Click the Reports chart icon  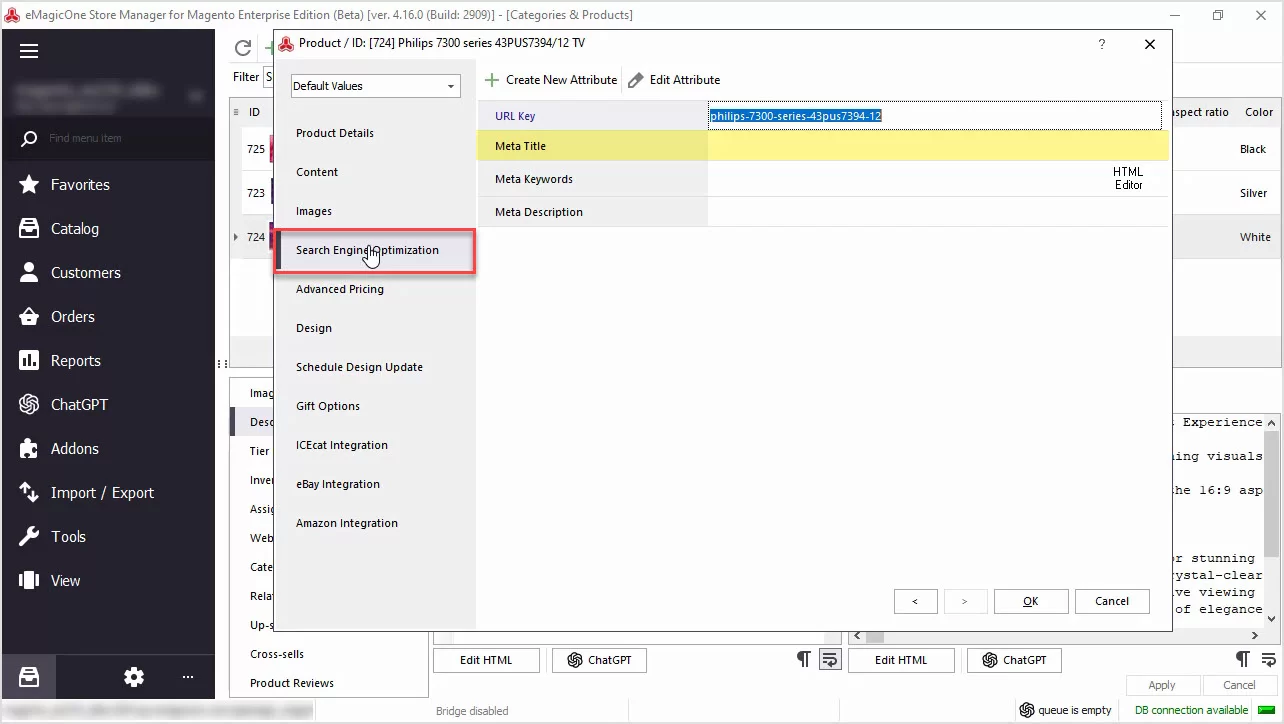30,361
